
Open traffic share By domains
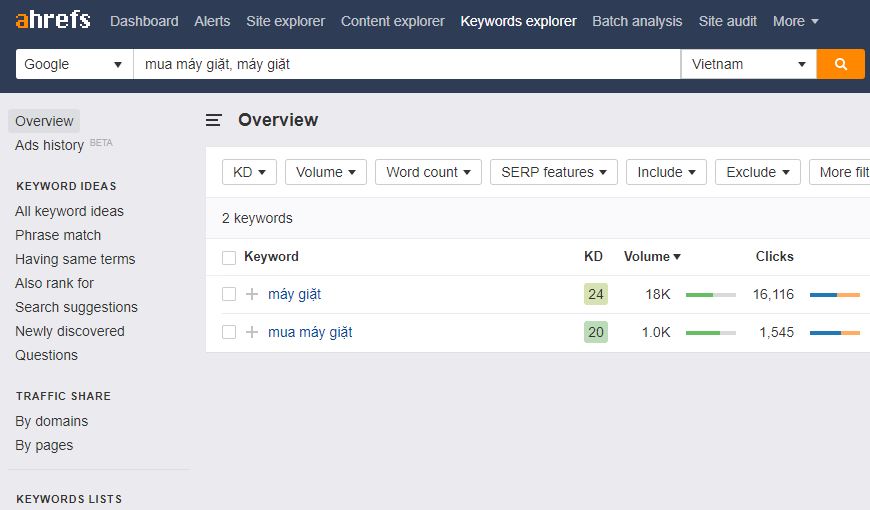tap(52, 421)
